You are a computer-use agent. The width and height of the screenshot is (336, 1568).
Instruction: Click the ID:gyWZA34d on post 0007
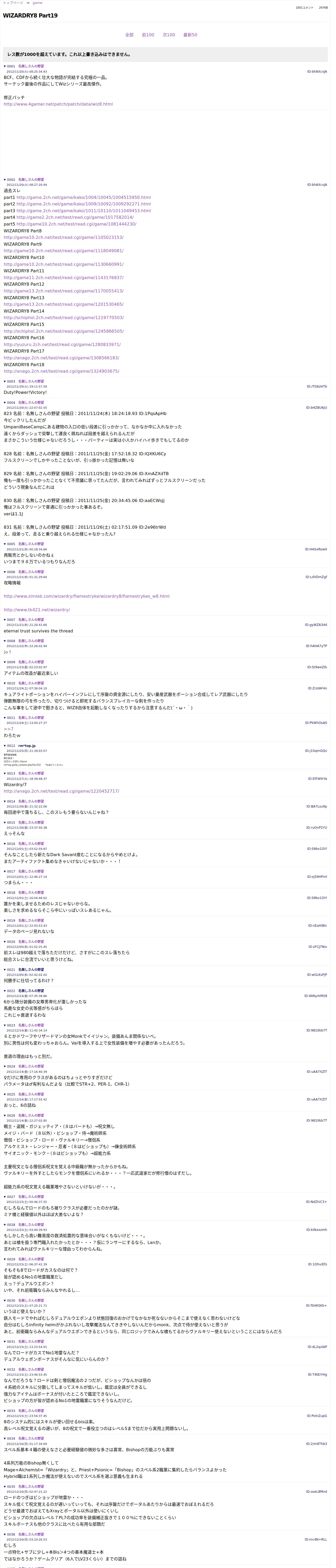316,625
